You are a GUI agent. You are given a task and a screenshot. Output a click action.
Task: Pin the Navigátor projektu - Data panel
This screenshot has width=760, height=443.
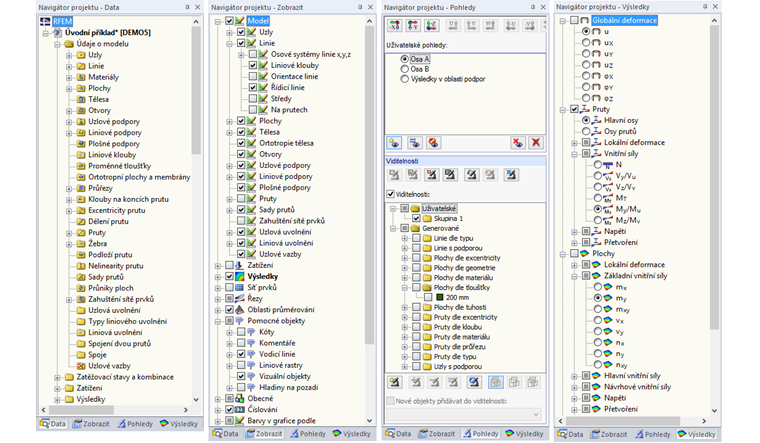click(x=187, y=7)
